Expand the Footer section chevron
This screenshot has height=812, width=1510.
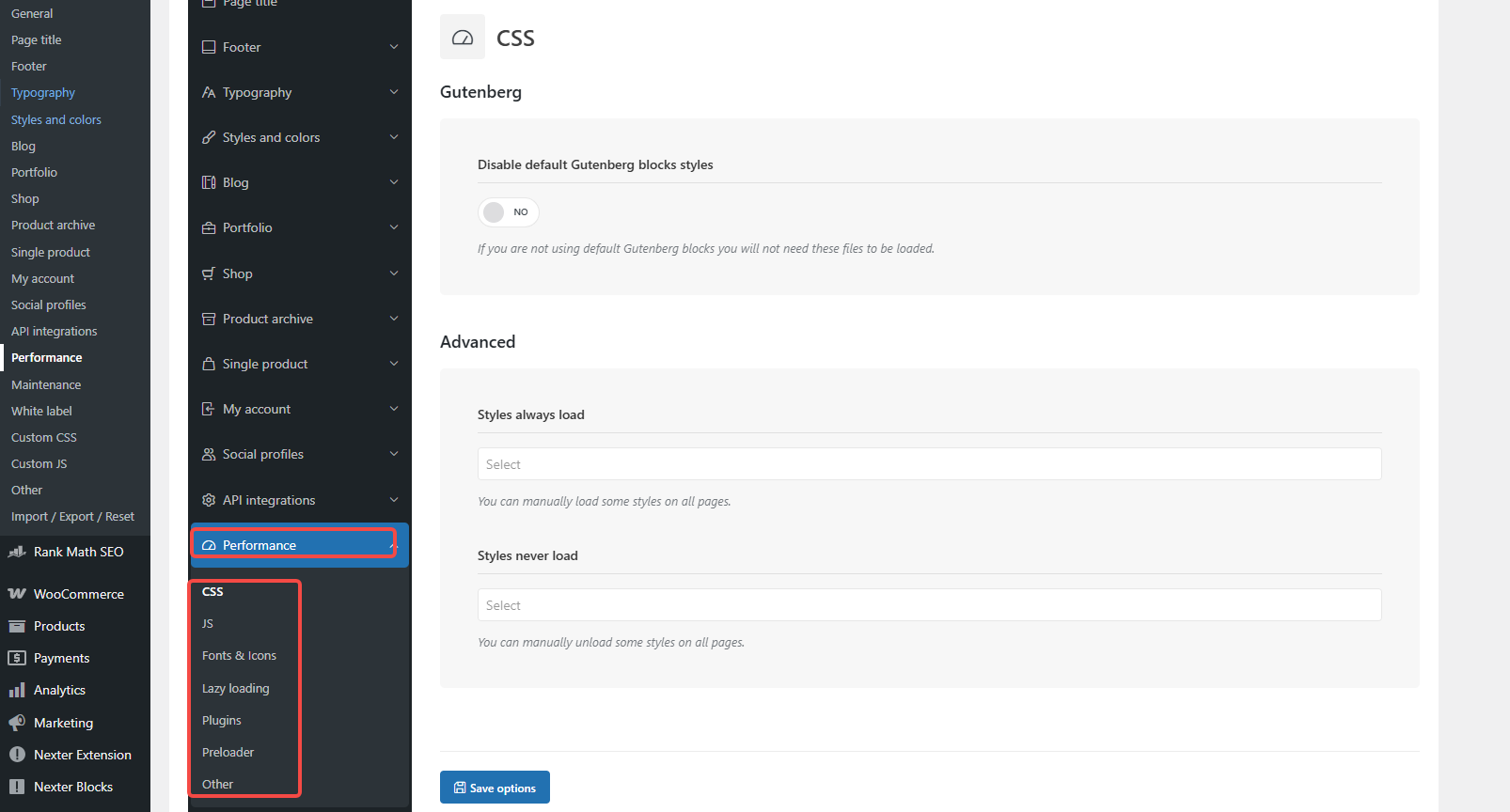click(394, 47)
